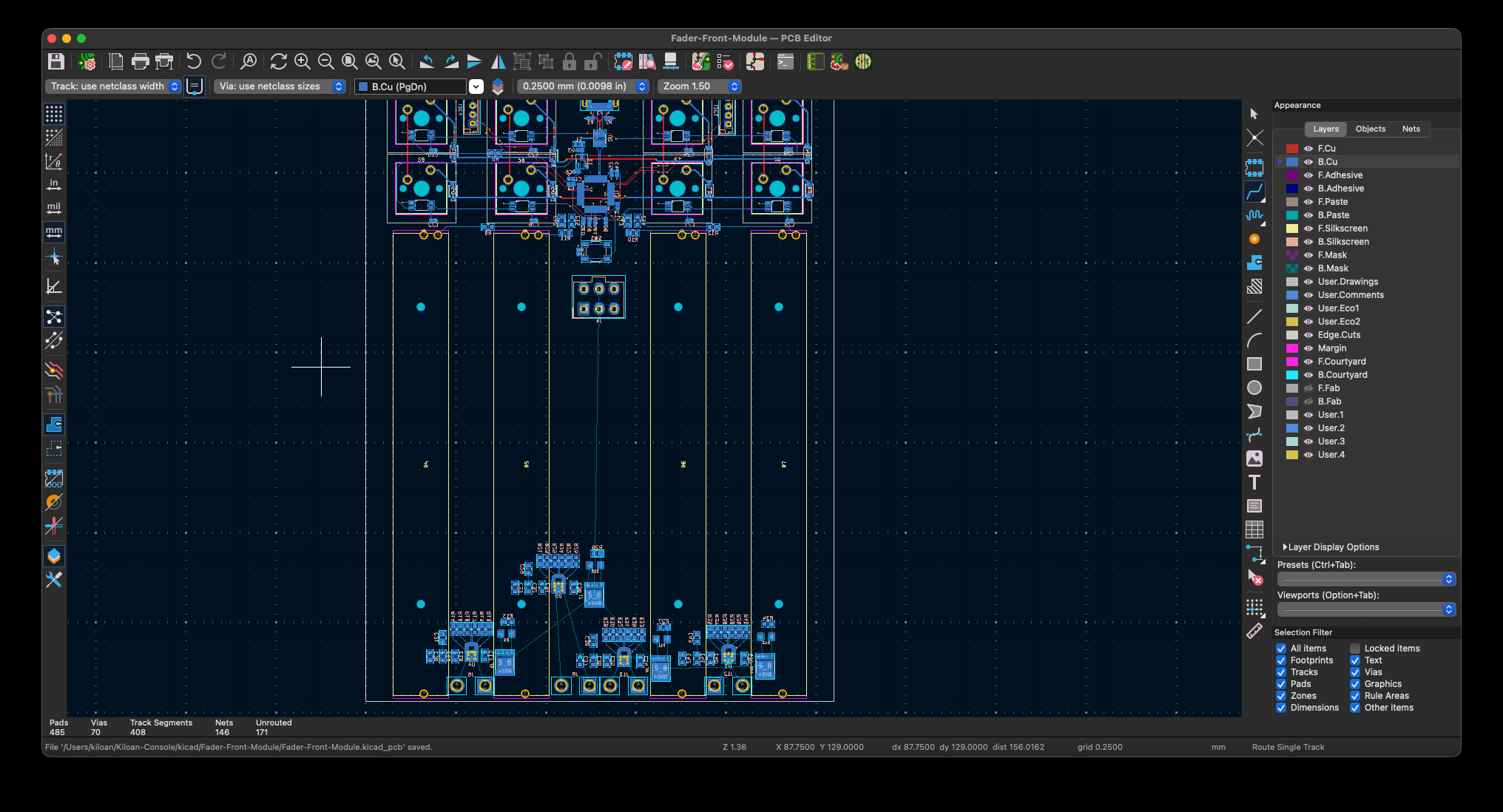Click the Undo arrow icon
This screenshot has width=1503, height=812.
coord(194,62)
